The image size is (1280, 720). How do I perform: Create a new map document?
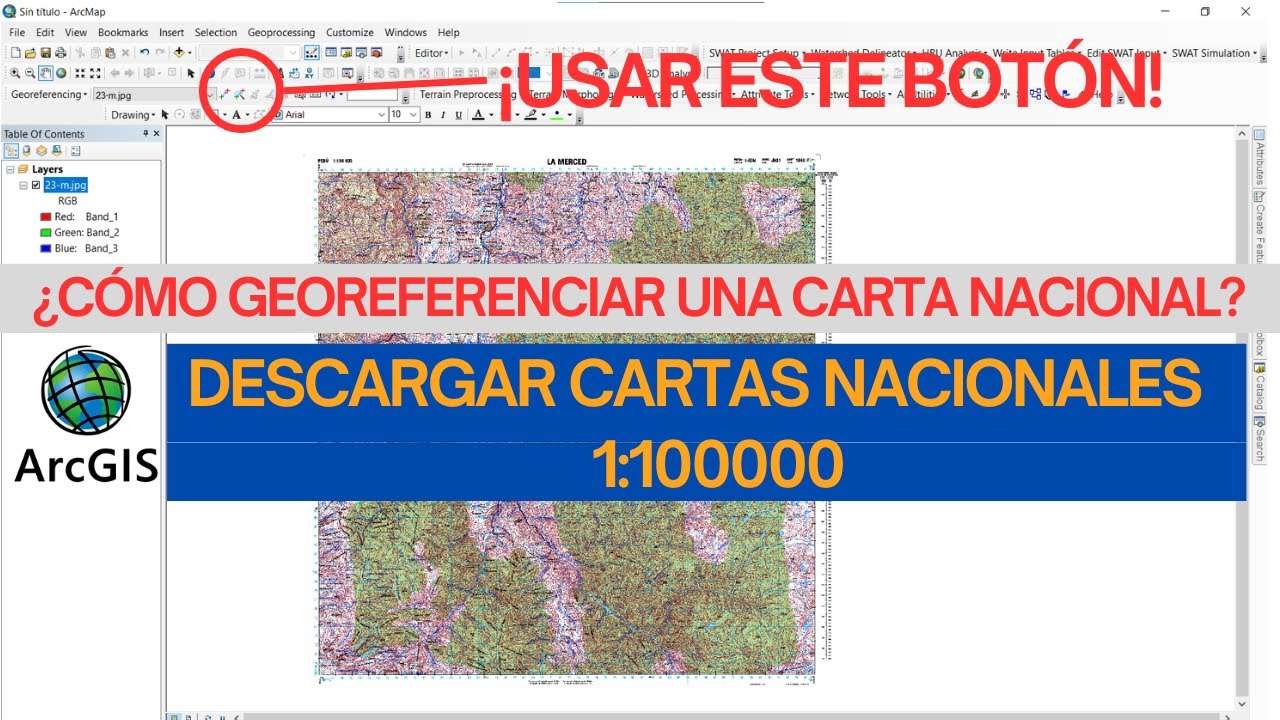point(16,53)
